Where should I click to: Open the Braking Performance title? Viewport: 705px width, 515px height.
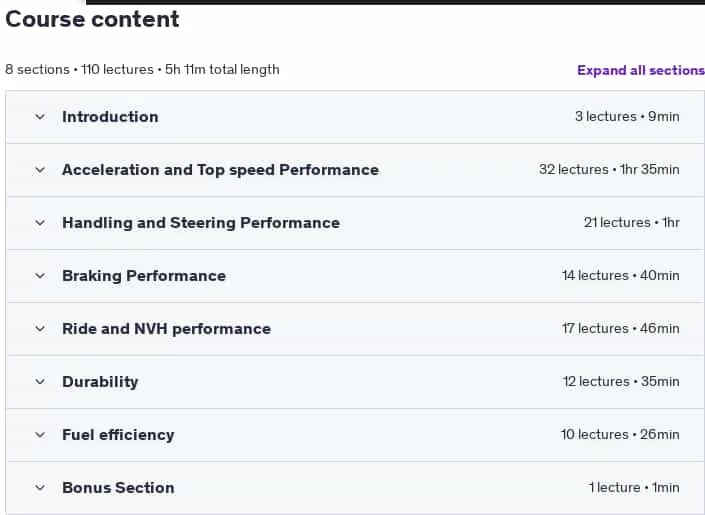144,276
